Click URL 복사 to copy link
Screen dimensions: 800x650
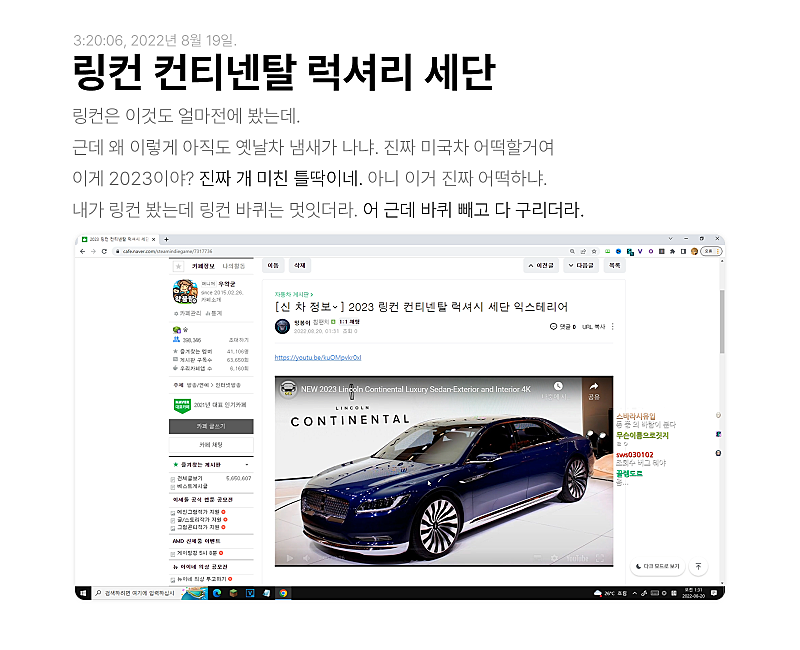593,327
